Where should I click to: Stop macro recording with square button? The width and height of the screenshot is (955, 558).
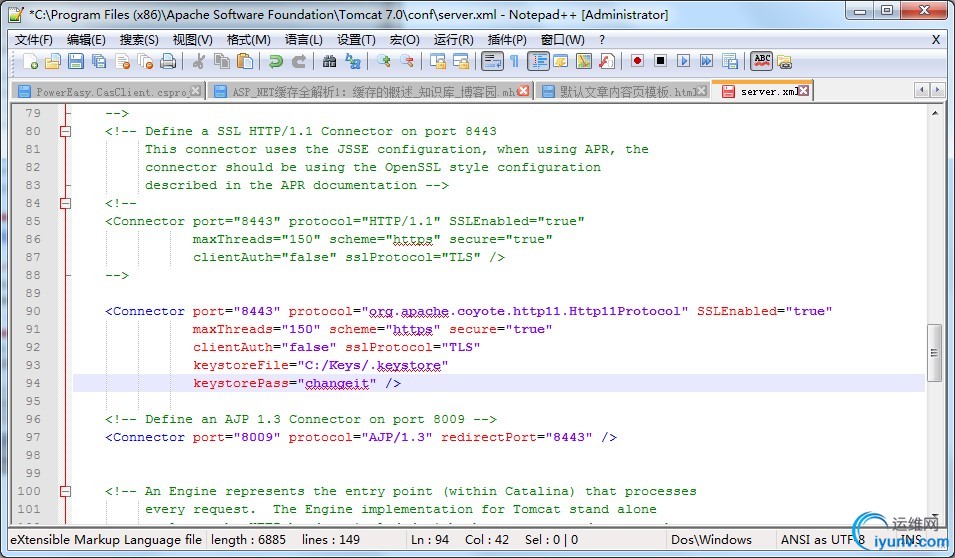pyautogui.click(x=660, y=61)
